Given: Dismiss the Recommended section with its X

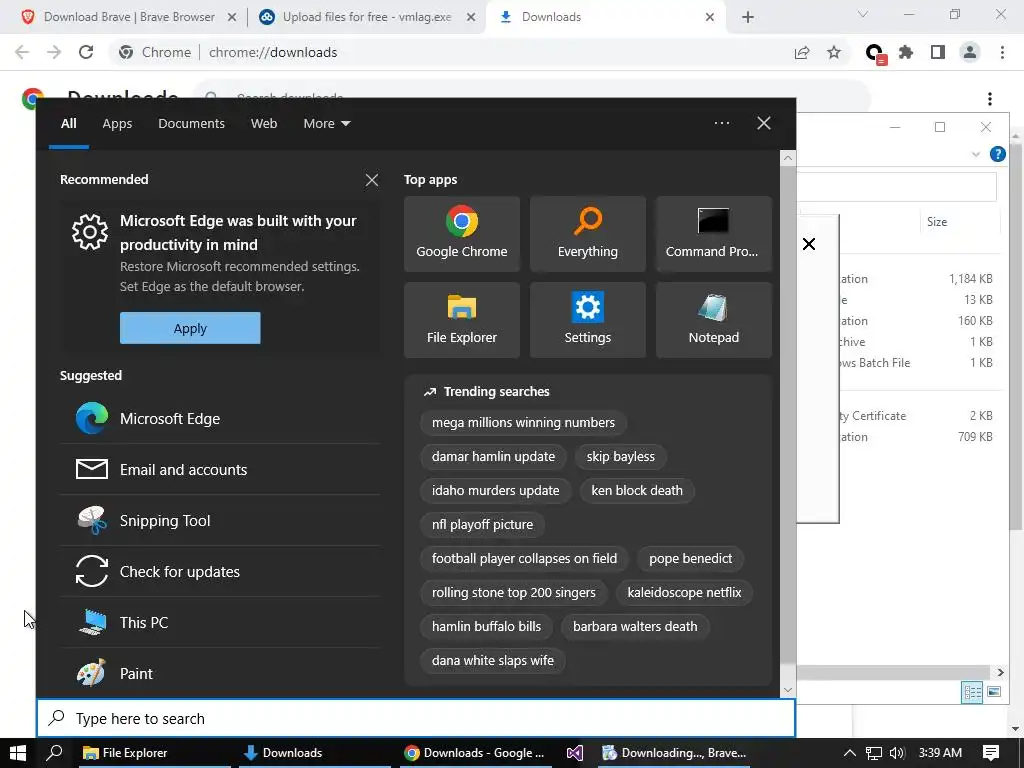Looking at the screenshot, I should 372,180.
